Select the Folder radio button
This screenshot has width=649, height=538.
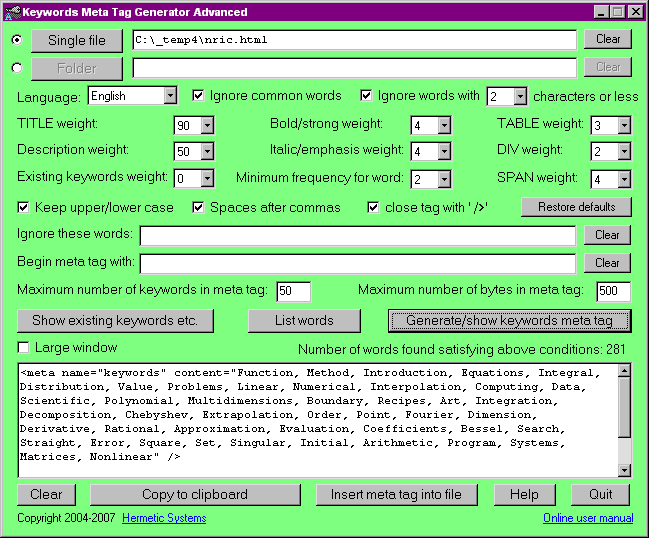pos(15,68)
